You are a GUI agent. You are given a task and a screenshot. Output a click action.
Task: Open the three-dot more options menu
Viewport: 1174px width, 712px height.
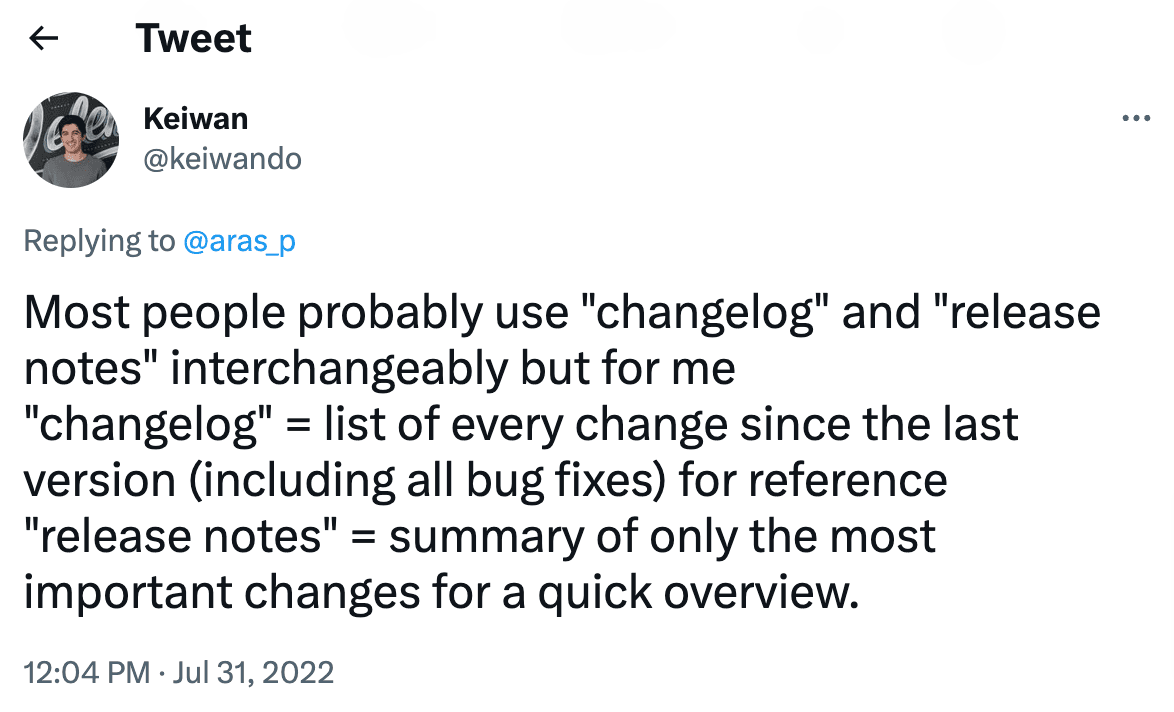click(1137, 119)
